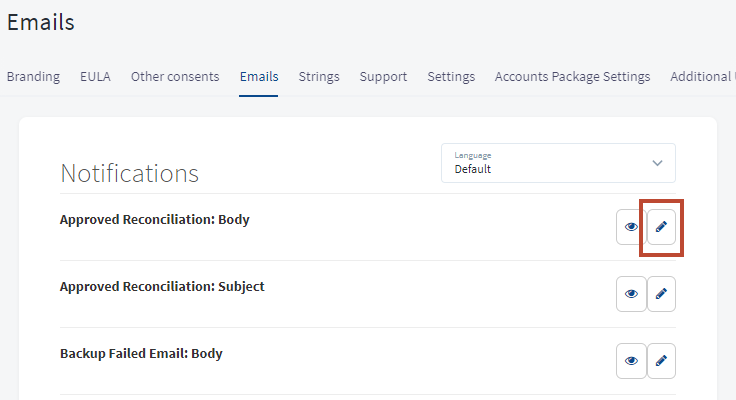This screenshot has height=400, width=736.
Task: Click the Emails page title
Action: click(x=41, y=23)
